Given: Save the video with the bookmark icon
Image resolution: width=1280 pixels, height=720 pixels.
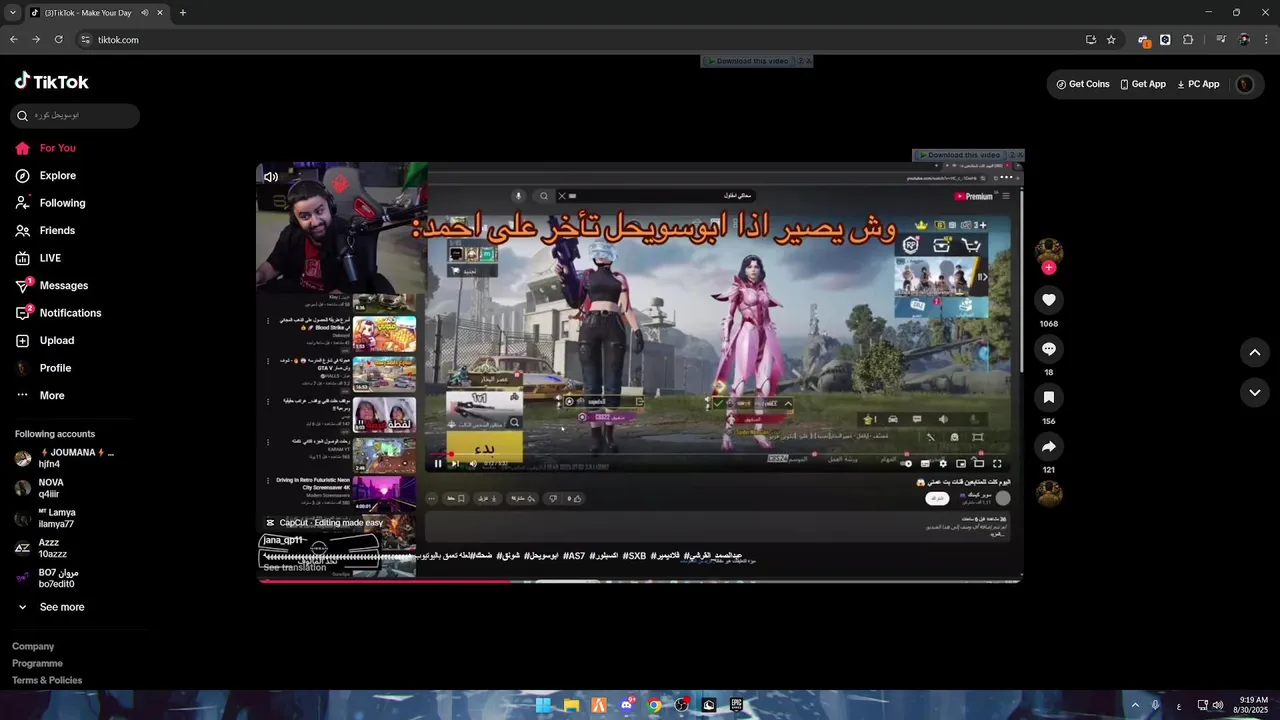Looking at the screenshot, I should pyautogui.click(x=1049, y=397).
